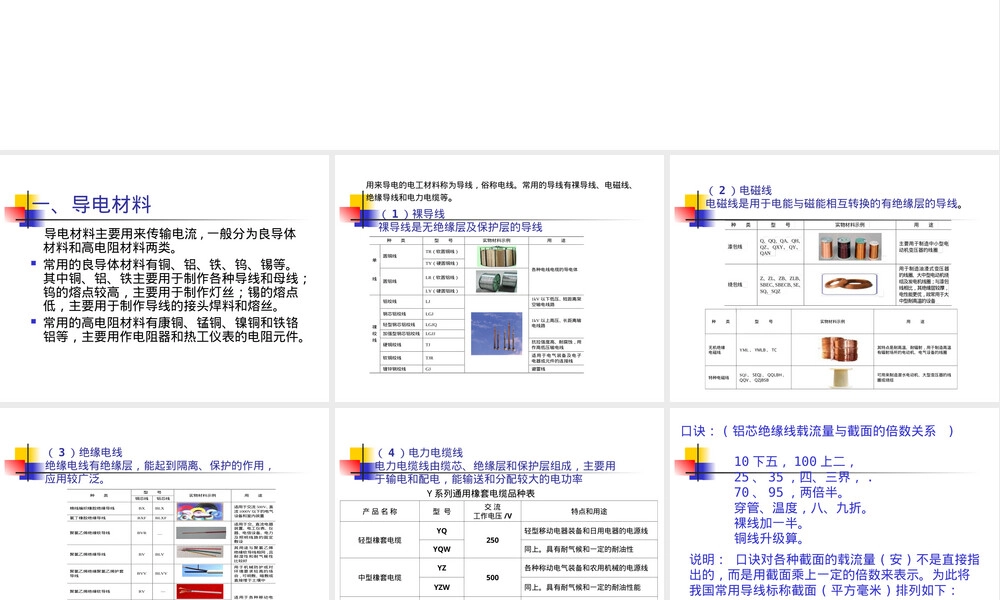
Task: Click the soft round wire bundle photo
Action: (497, 256)
